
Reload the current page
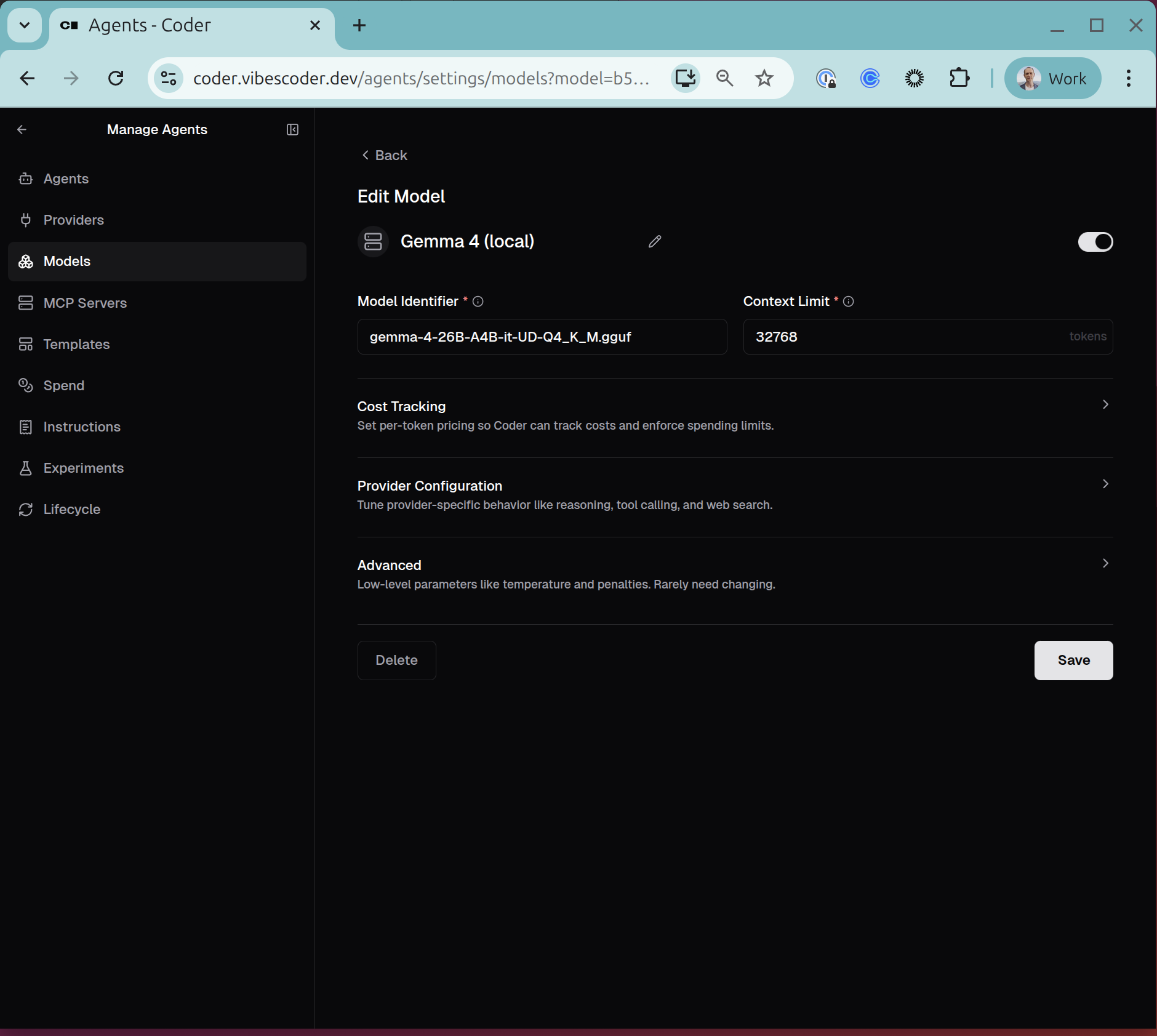click(116, 78)
